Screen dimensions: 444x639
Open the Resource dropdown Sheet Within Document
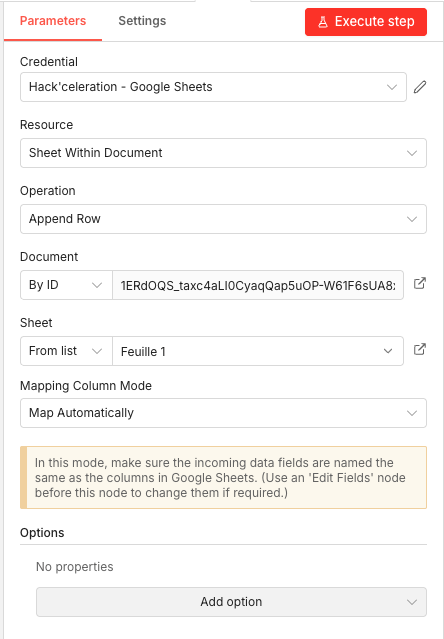pyautogui.click(x=223, y=153)
